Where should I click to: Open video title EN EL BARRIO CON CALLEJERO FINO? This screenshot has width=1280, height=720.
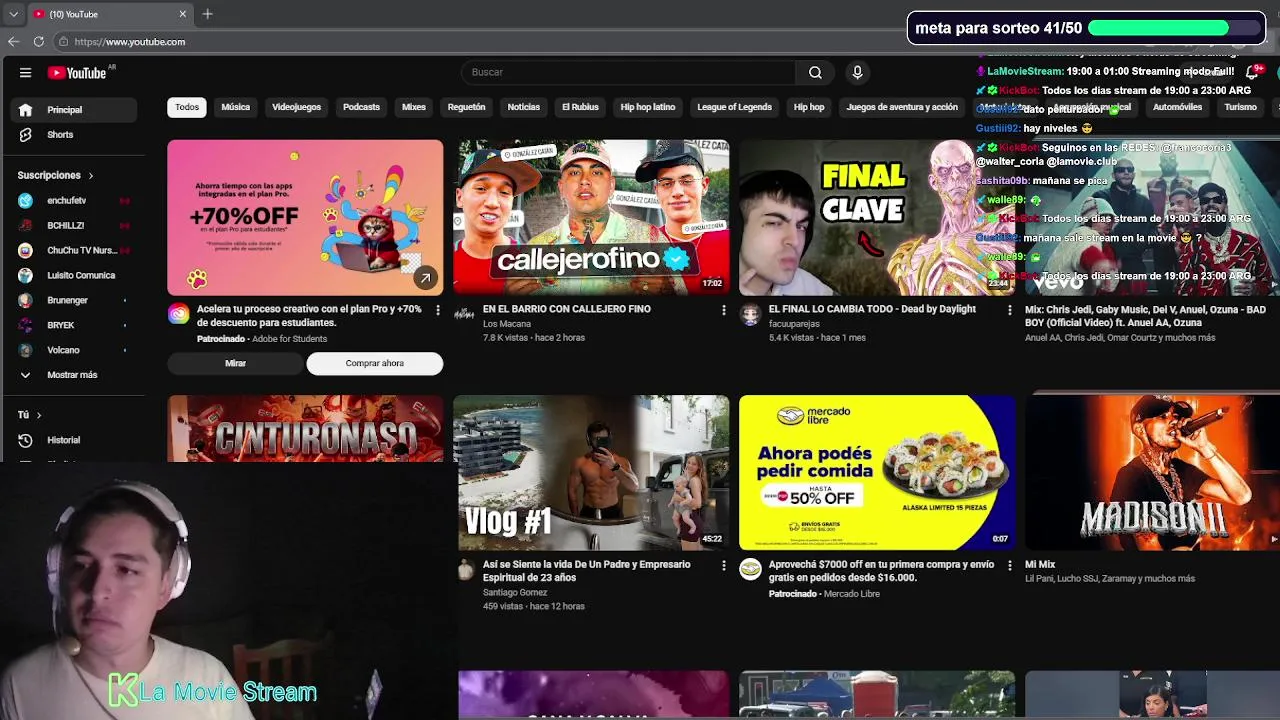pos(566,309)
